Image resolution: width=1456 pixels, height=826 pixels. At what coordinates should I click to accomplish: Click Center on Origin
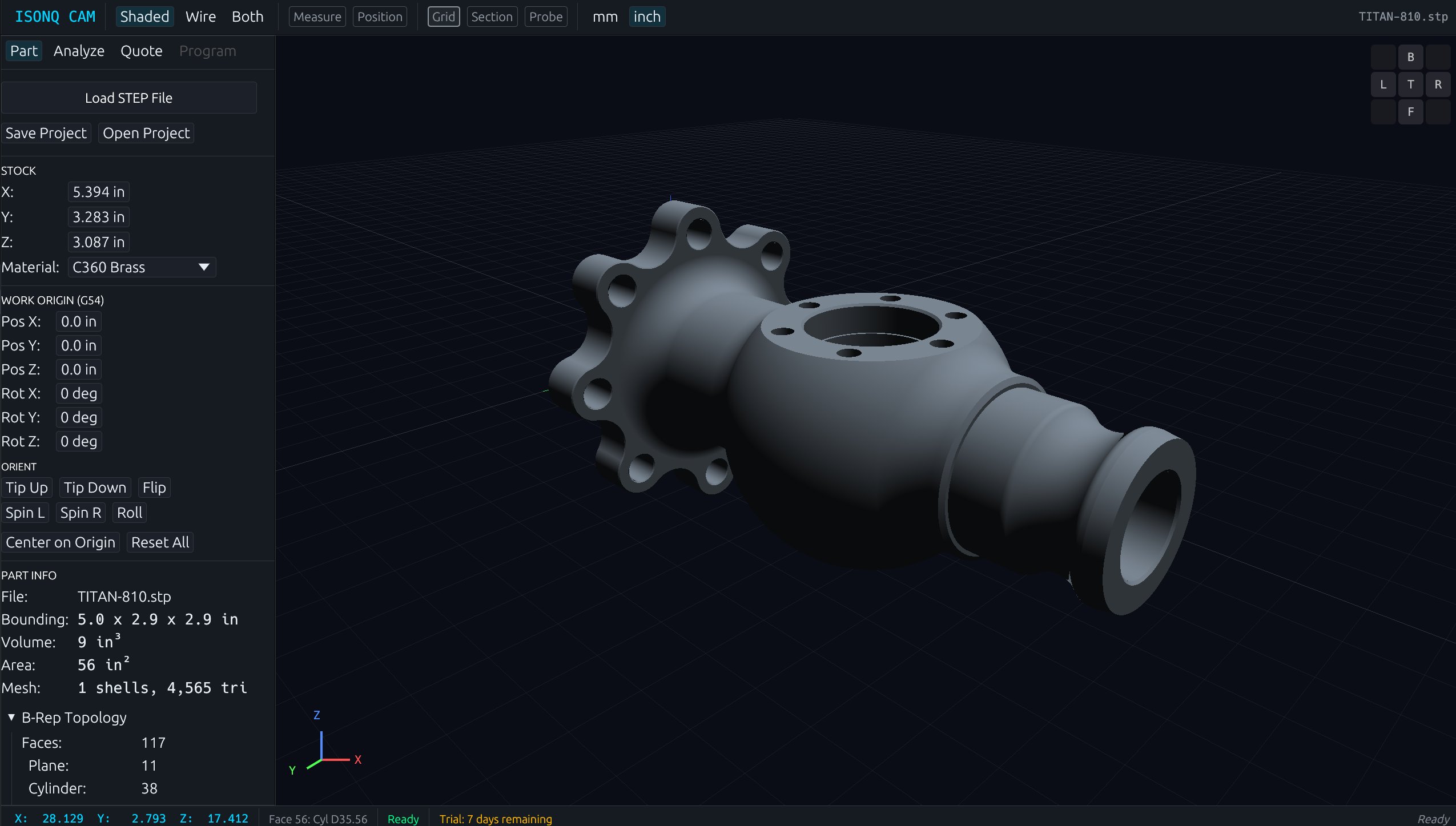[61, 542]
